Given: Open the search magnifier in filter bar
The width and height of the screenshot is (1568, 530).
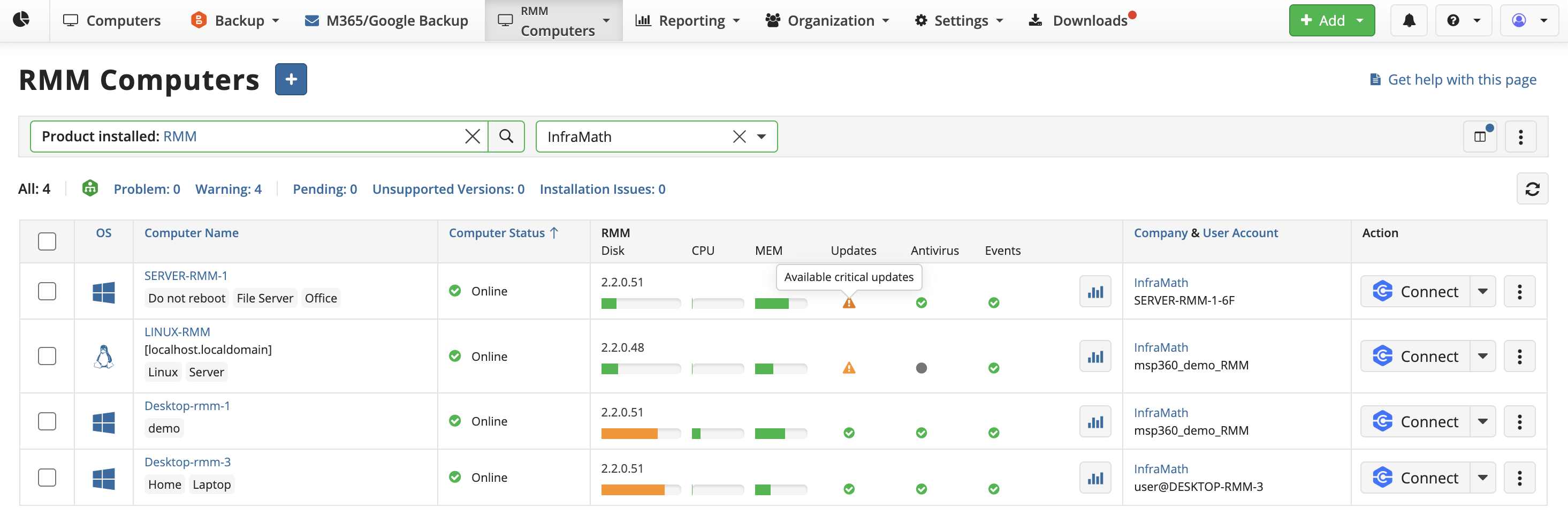Looking at the screenshot, I should (x=506, y=136).
